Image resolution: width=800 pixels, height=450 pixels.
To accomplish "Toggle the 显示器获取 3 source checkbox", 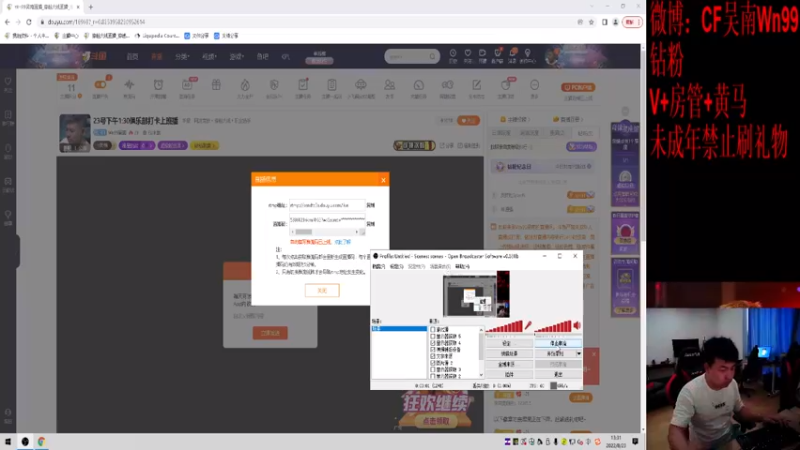I will click(x=433, y=369).
